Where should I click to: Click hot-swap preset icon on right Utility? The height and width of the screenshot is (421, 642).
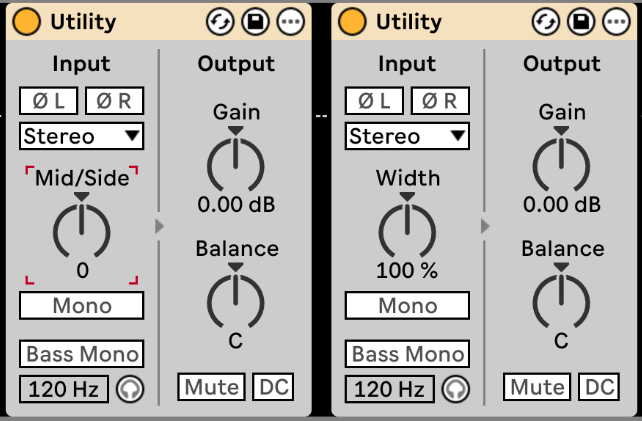click(545, 21)
